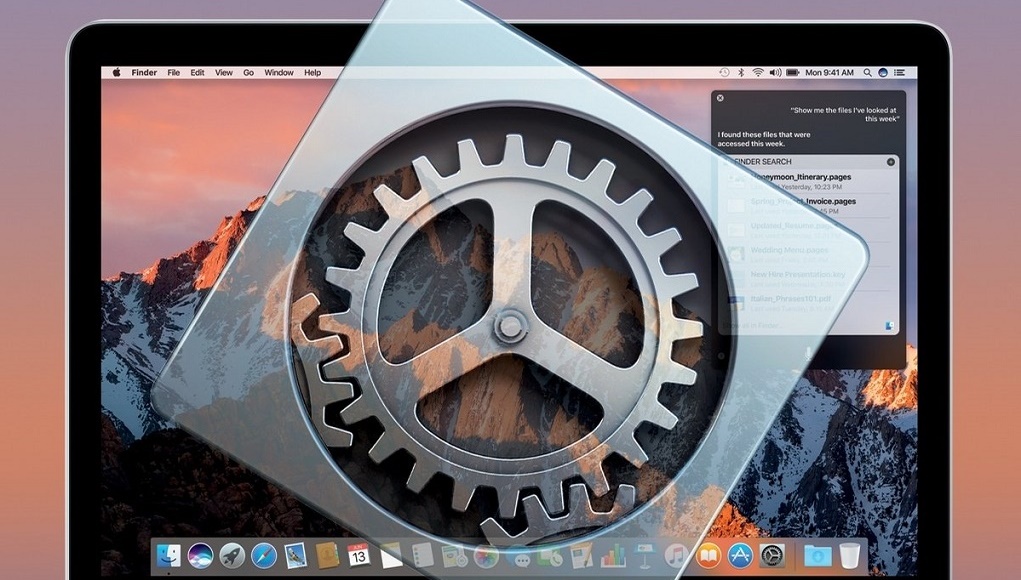This screenshot has width=1021, height=580.
Task: Open Spotlight search magnifier in menu bar
Action: click(867, 73)
